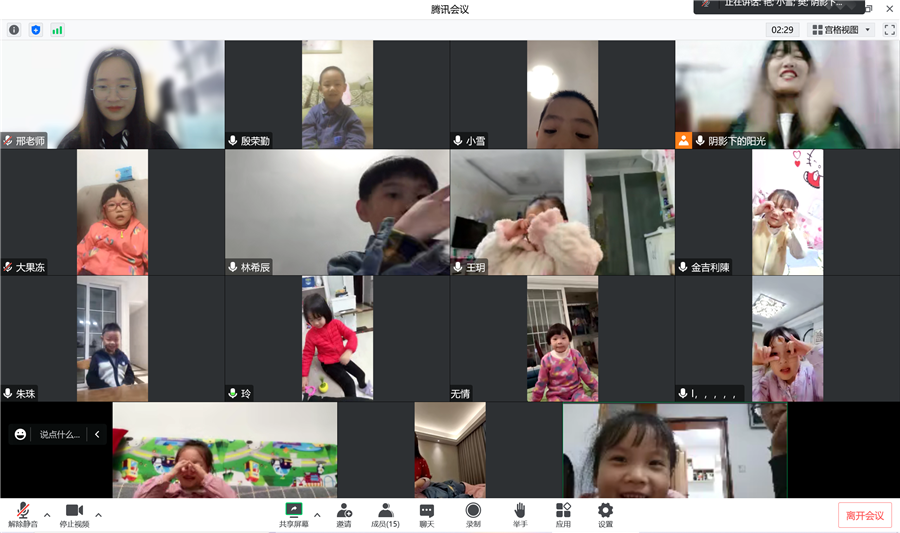Click the mic icon beside 王玥
Viewport: 900px width, 533px height.
point(457,267)
